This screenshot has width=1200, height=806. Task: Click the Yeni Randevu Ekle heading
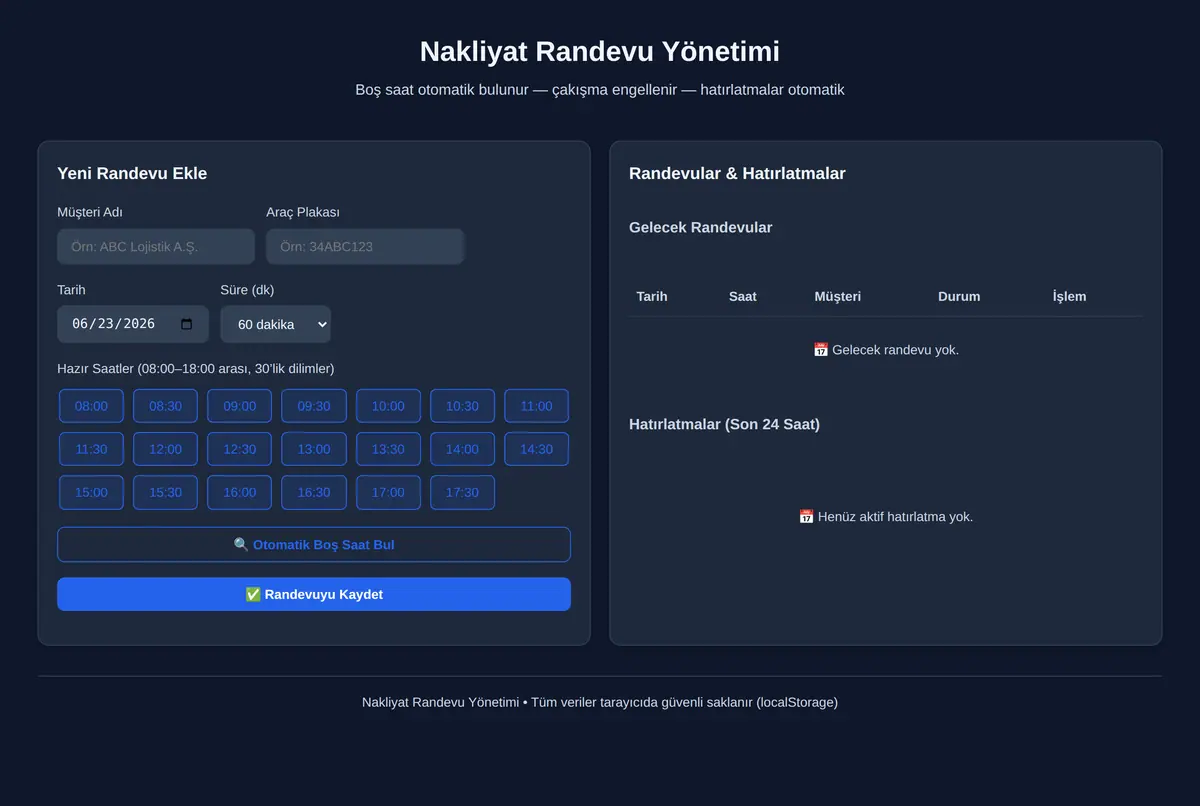pos(132,173)
